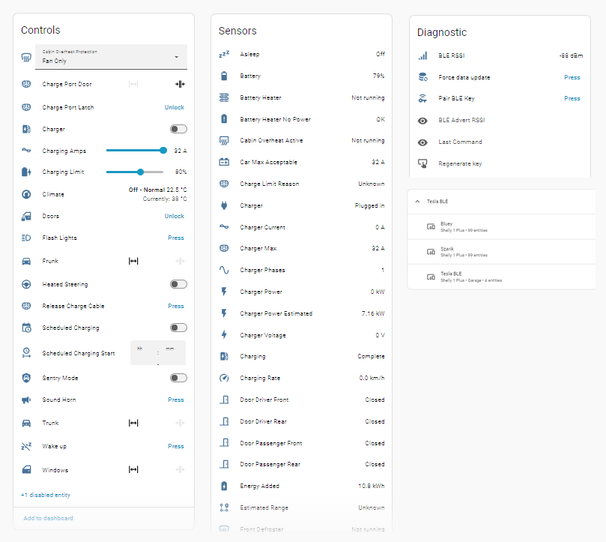Click the Charging Rate gauge icon
606x542 pixels.
(224, 378)
